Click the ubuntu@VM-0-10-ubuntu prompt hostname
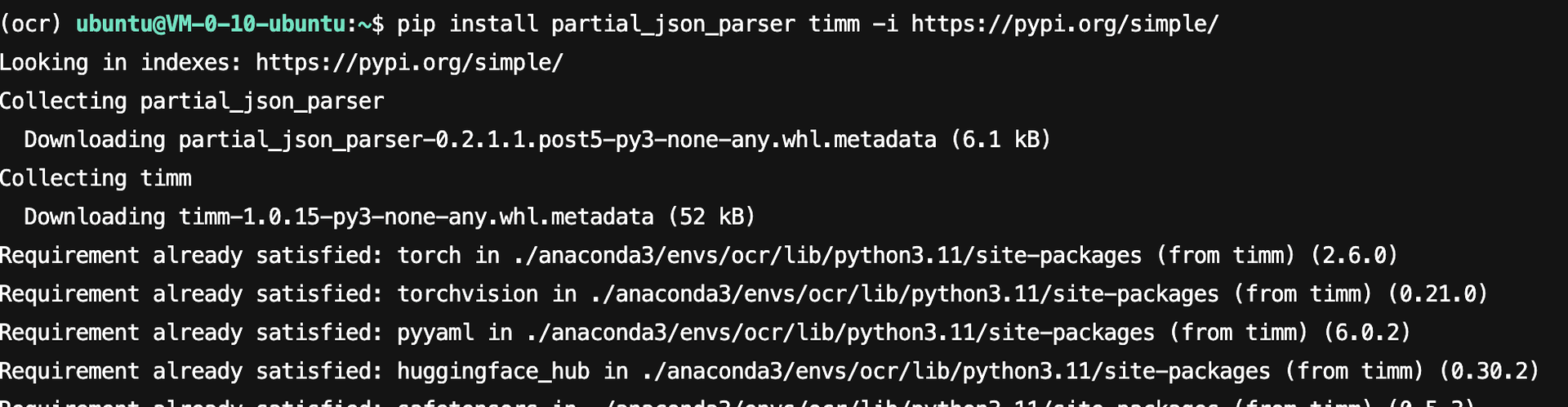This screenshot has width=1568, height=407. point(211,25)
